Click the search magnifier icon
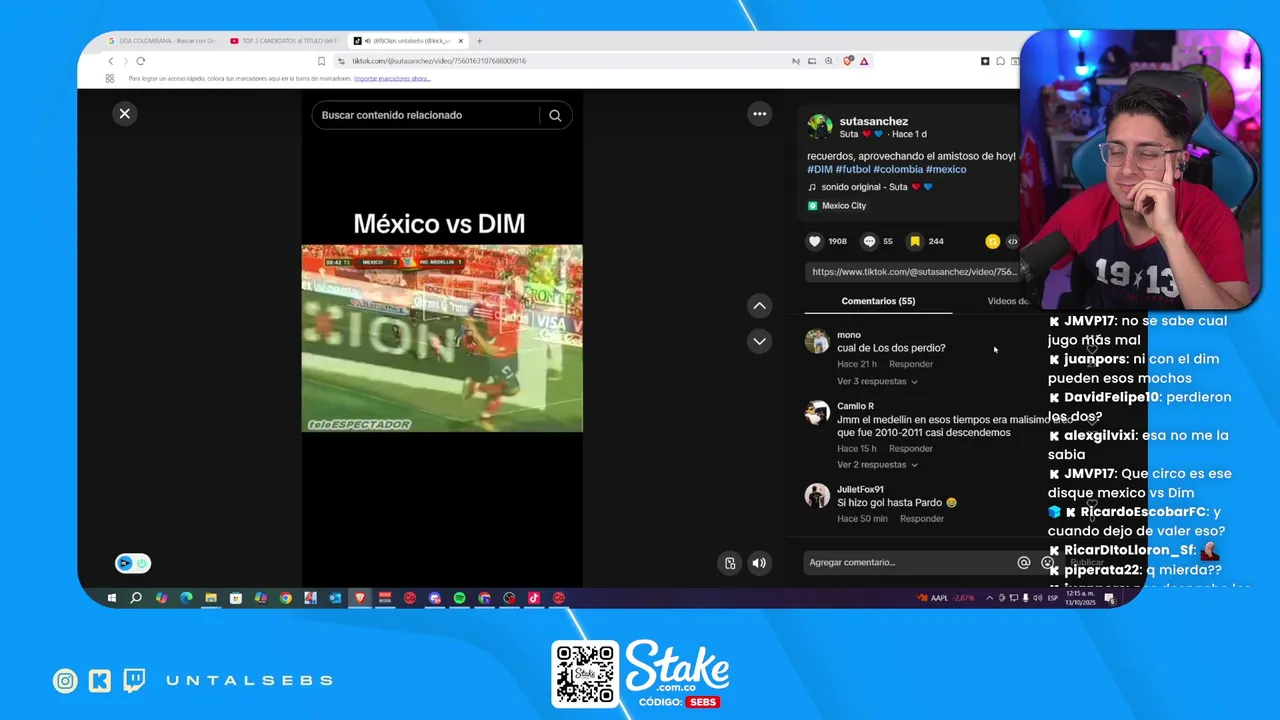 [x=555, y=115]
